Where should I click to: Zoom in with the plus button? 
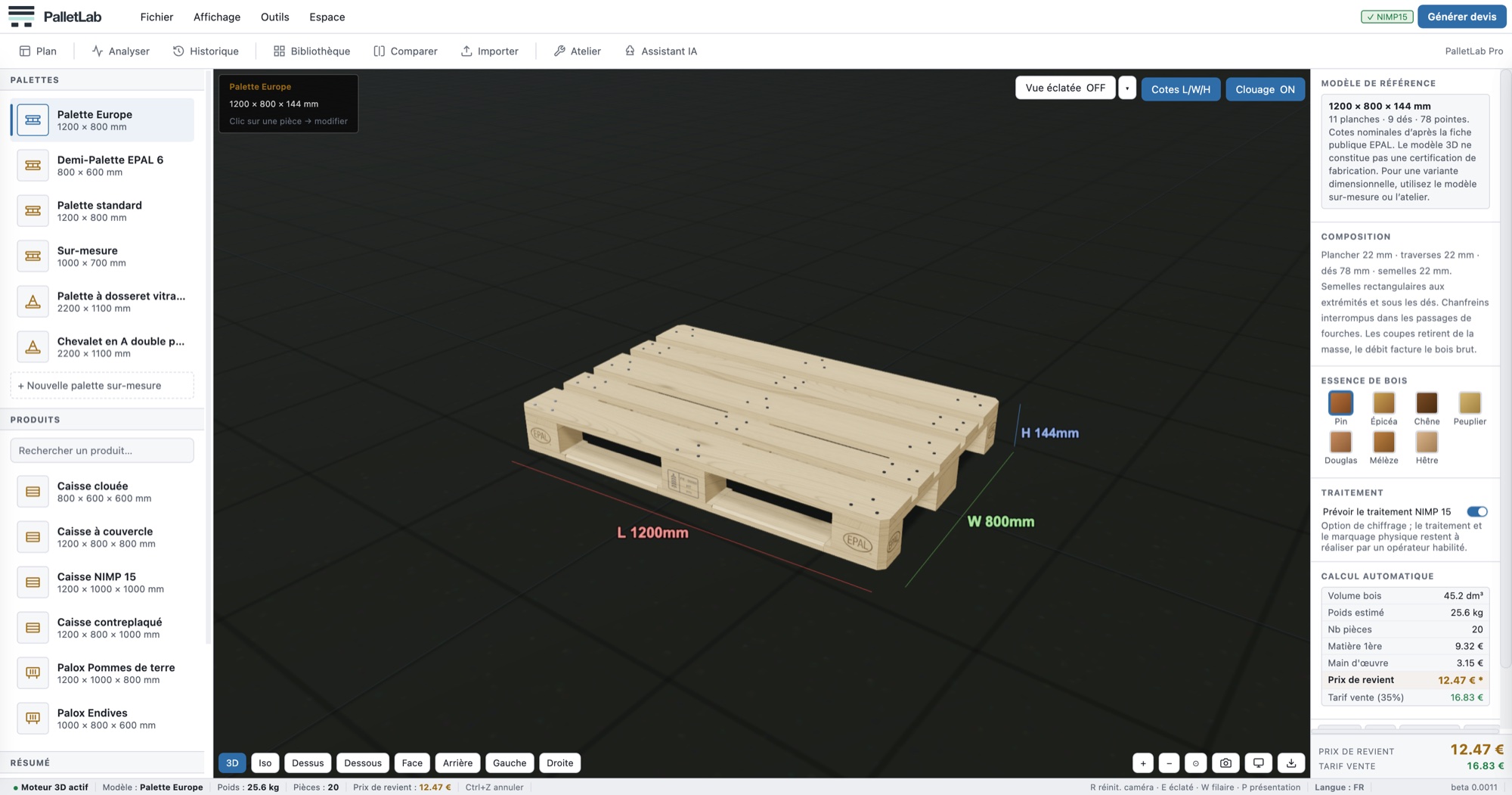click(1143, 763)
